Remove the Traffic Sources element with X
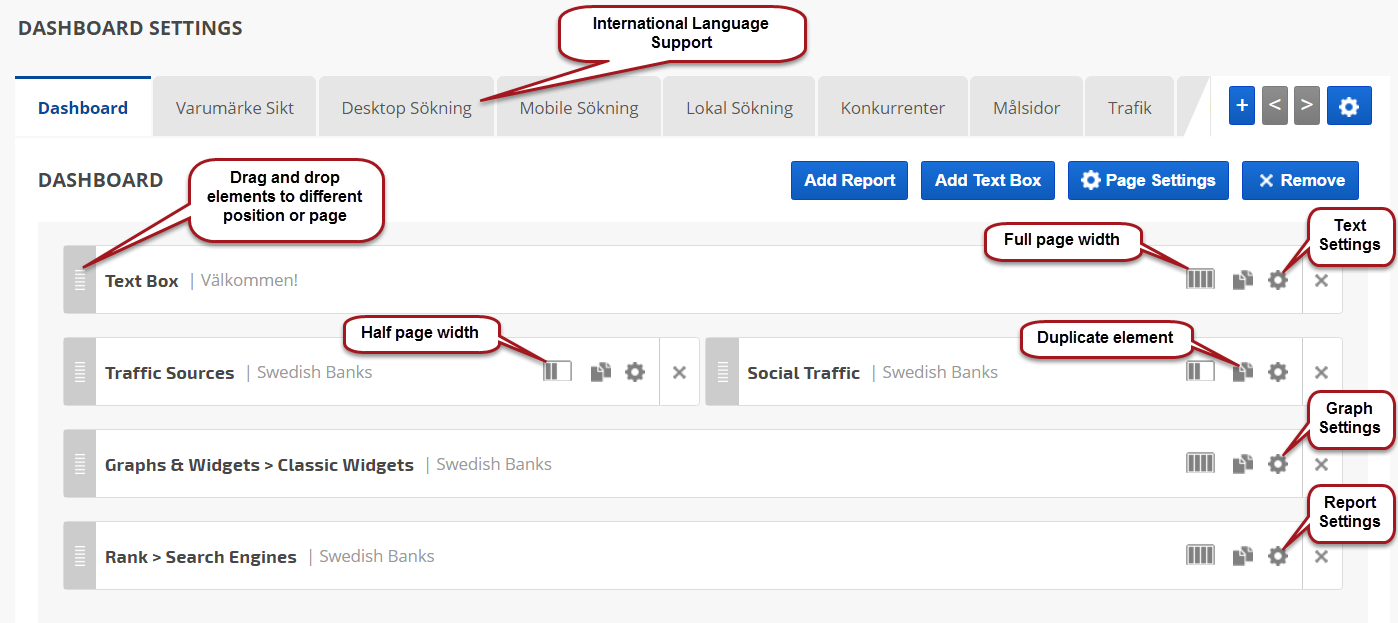 pos(679,372)
